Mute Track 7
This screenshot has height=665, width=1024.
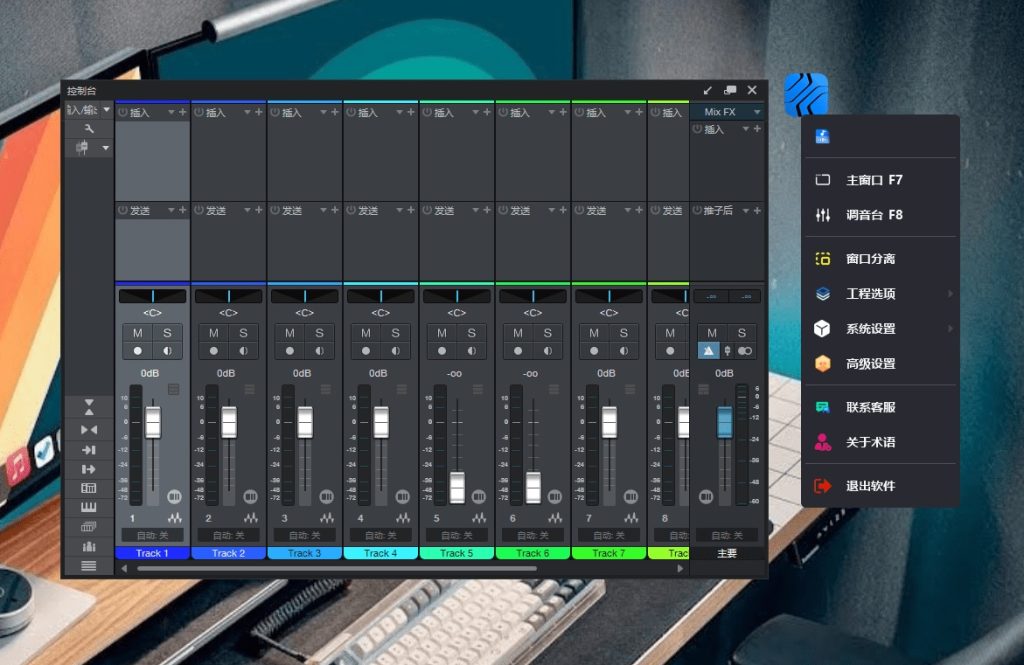594,333
